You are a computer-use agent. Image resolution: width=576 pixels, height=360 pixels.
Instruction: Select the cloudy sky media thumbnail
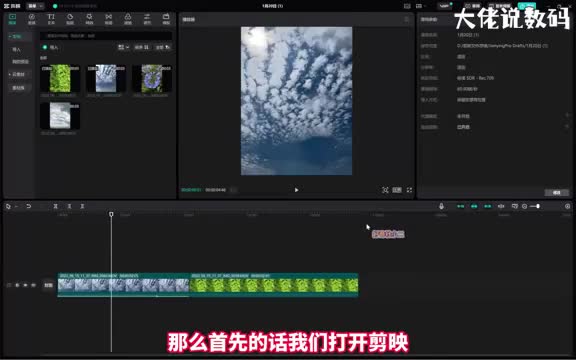click(x=106, y=79)
